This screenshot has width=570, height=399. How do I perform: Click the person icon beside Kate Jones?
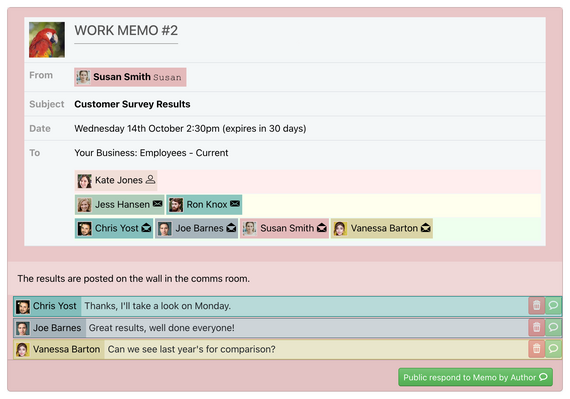pyautogui.click(x=150, y=180)
